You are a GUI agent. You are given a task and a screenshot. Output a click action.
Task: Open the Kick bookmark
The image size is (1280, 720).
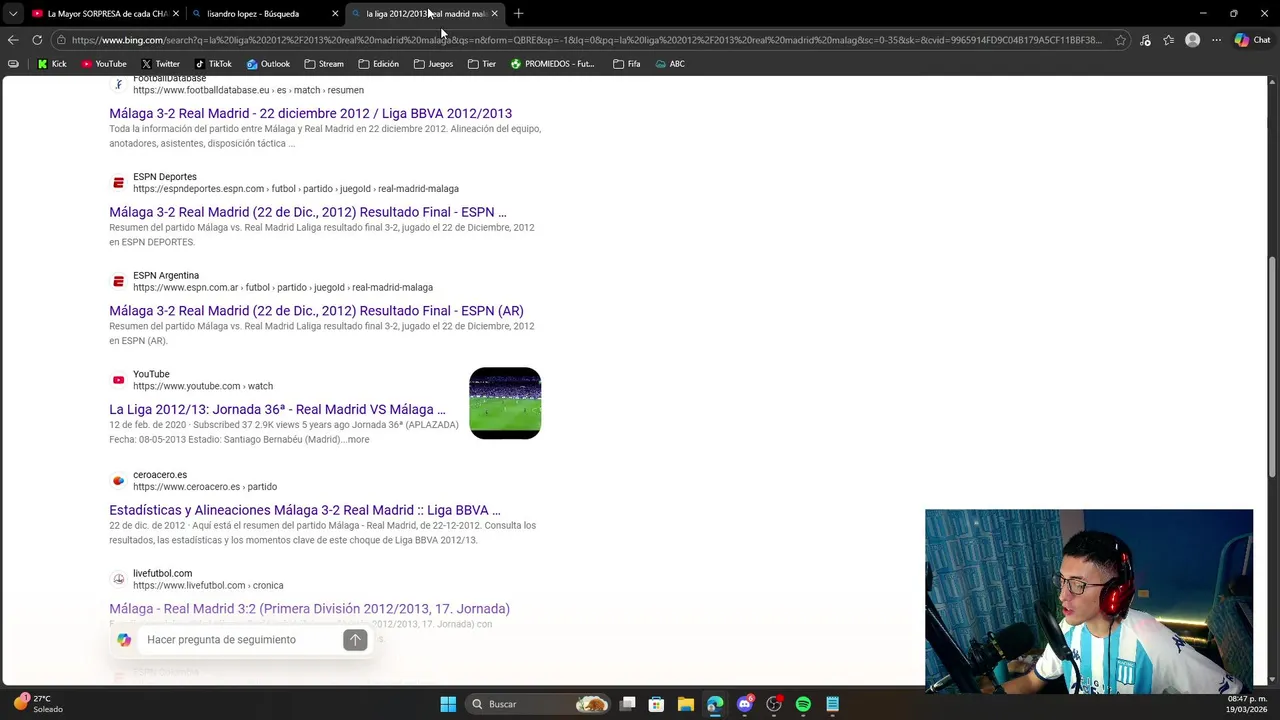click(x=51, y=64)
